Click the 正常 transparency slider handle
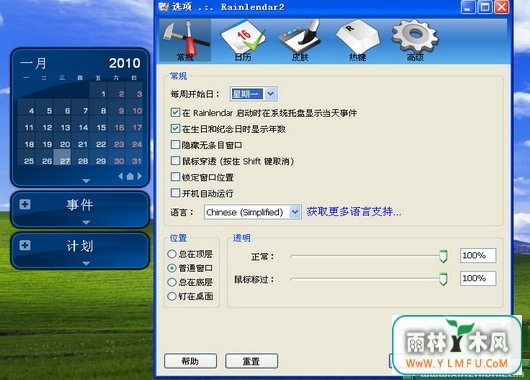The height and width of the screenshot is (380, 530). tap(443, 256)
